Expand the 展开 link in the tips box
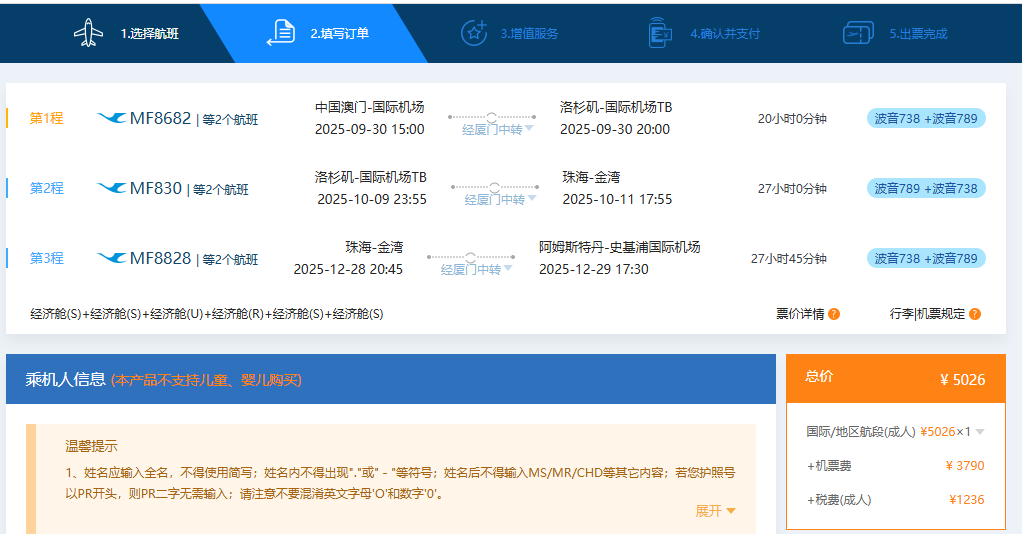Image resolution: width=1022 pixels, height=534 pixels. [715, 511]
